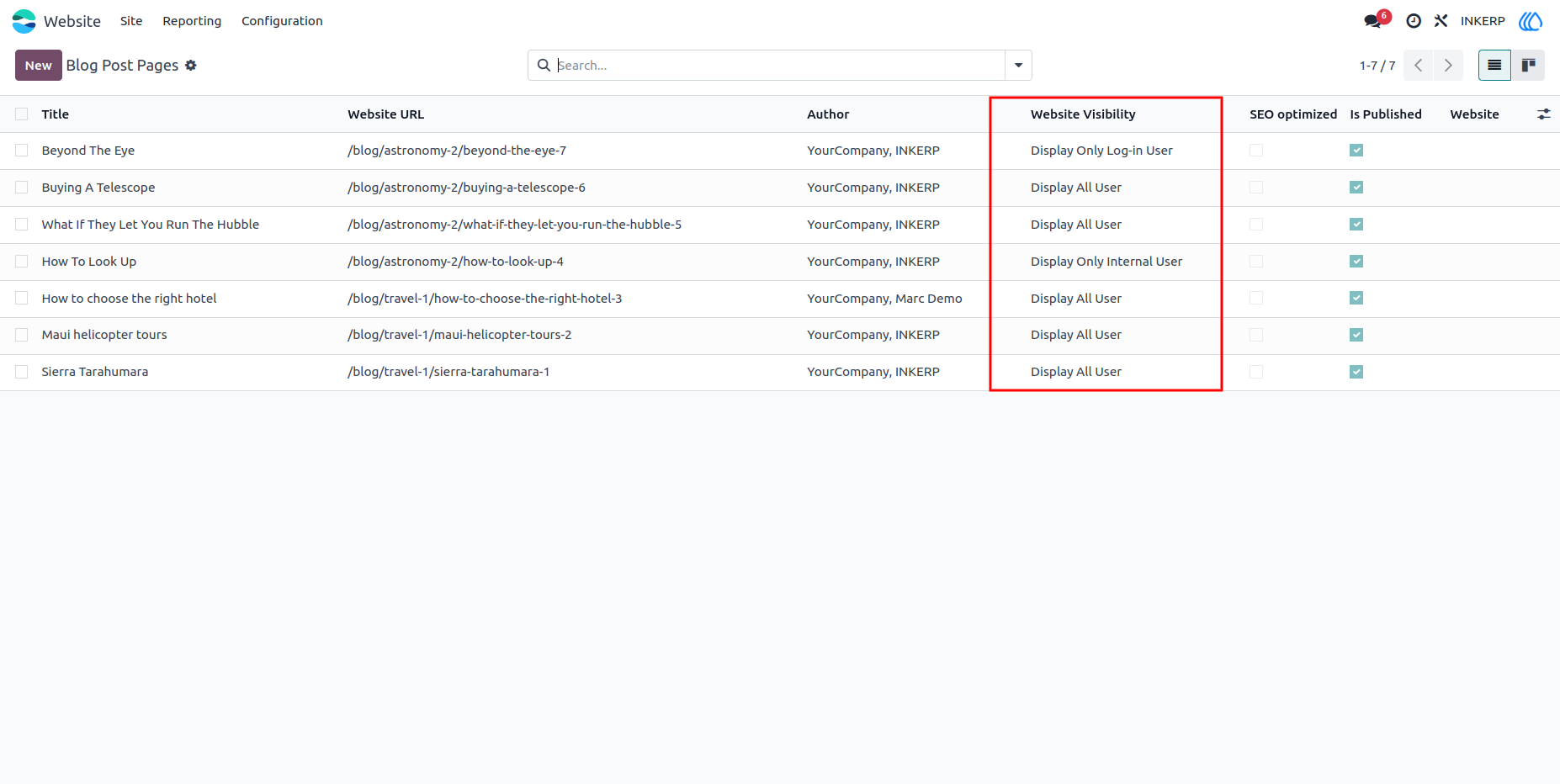The height and width of the screenshot is (784, 1560).
Task: Select the How To Look Up row checkbox
Action: coord(22,262)
